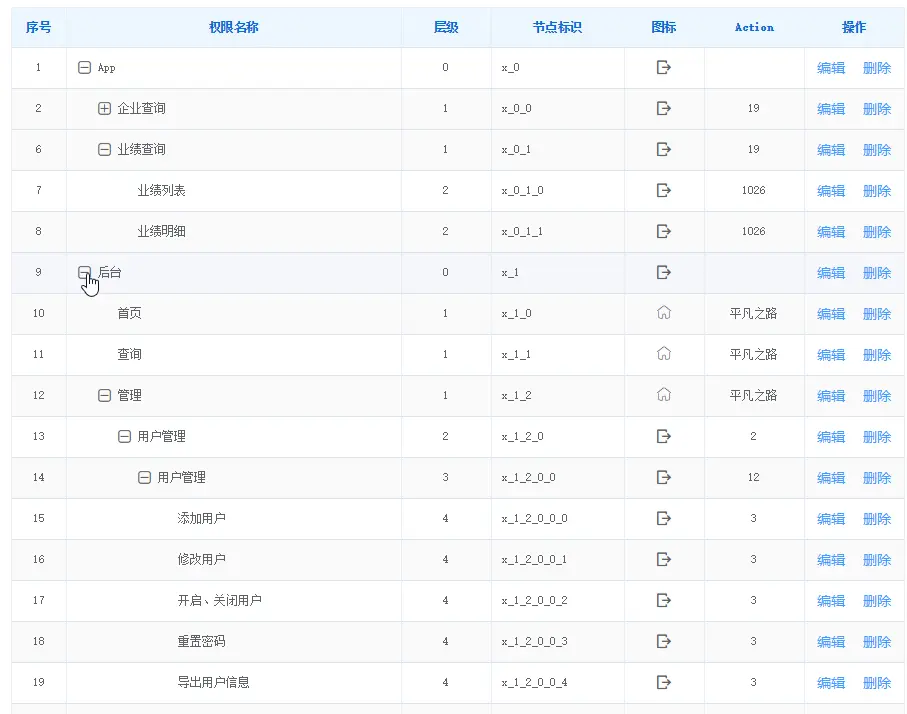The image size is (907, 714).
Task: Edit the 管理 row
Action: click(x=831, y=396)
